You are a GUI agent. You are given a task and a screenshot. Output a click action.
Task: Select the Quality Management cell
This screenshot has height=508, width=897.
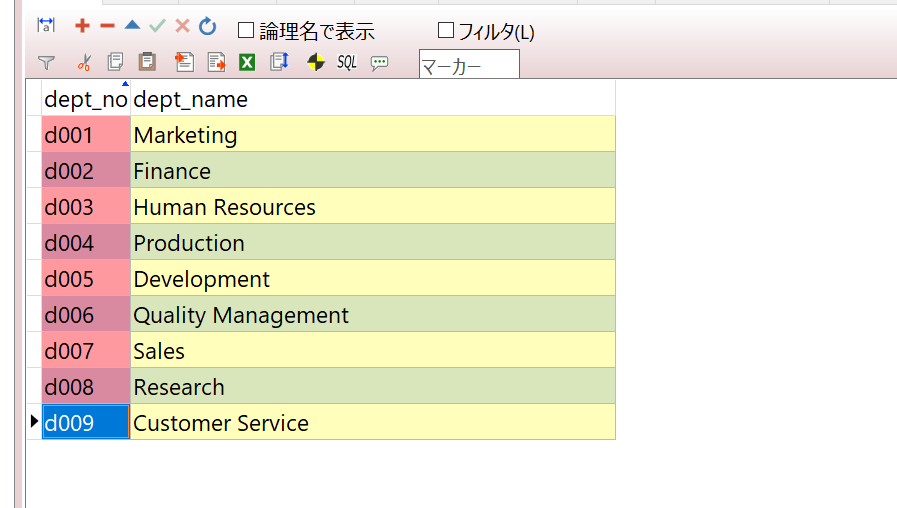point(373,314)
